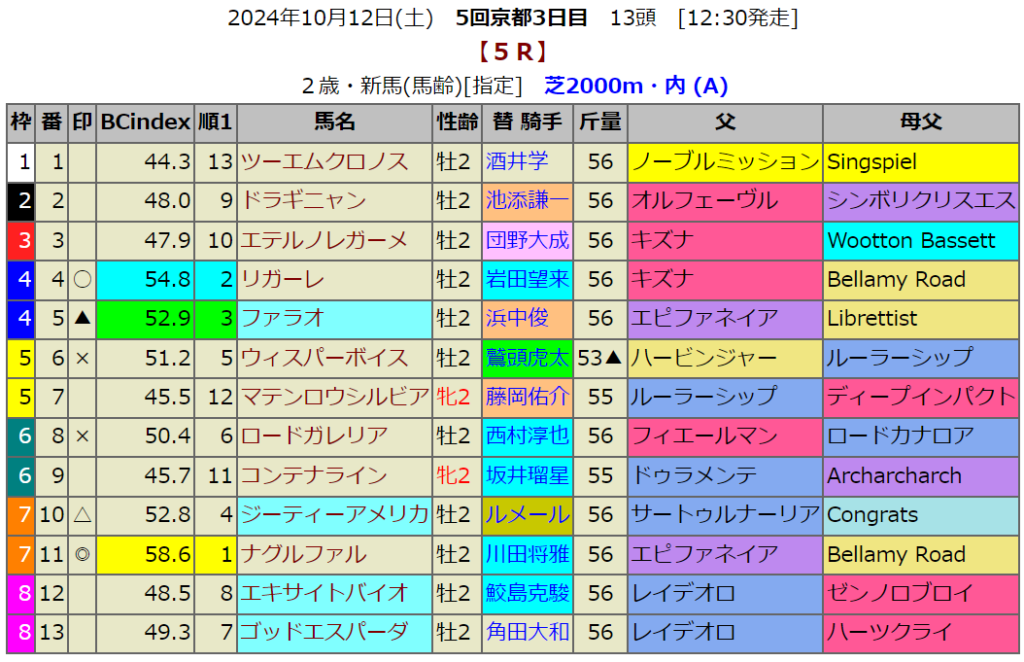Click the × mark for ロードガレリア
The image size is (1024, 662).
tap(82, 437)
